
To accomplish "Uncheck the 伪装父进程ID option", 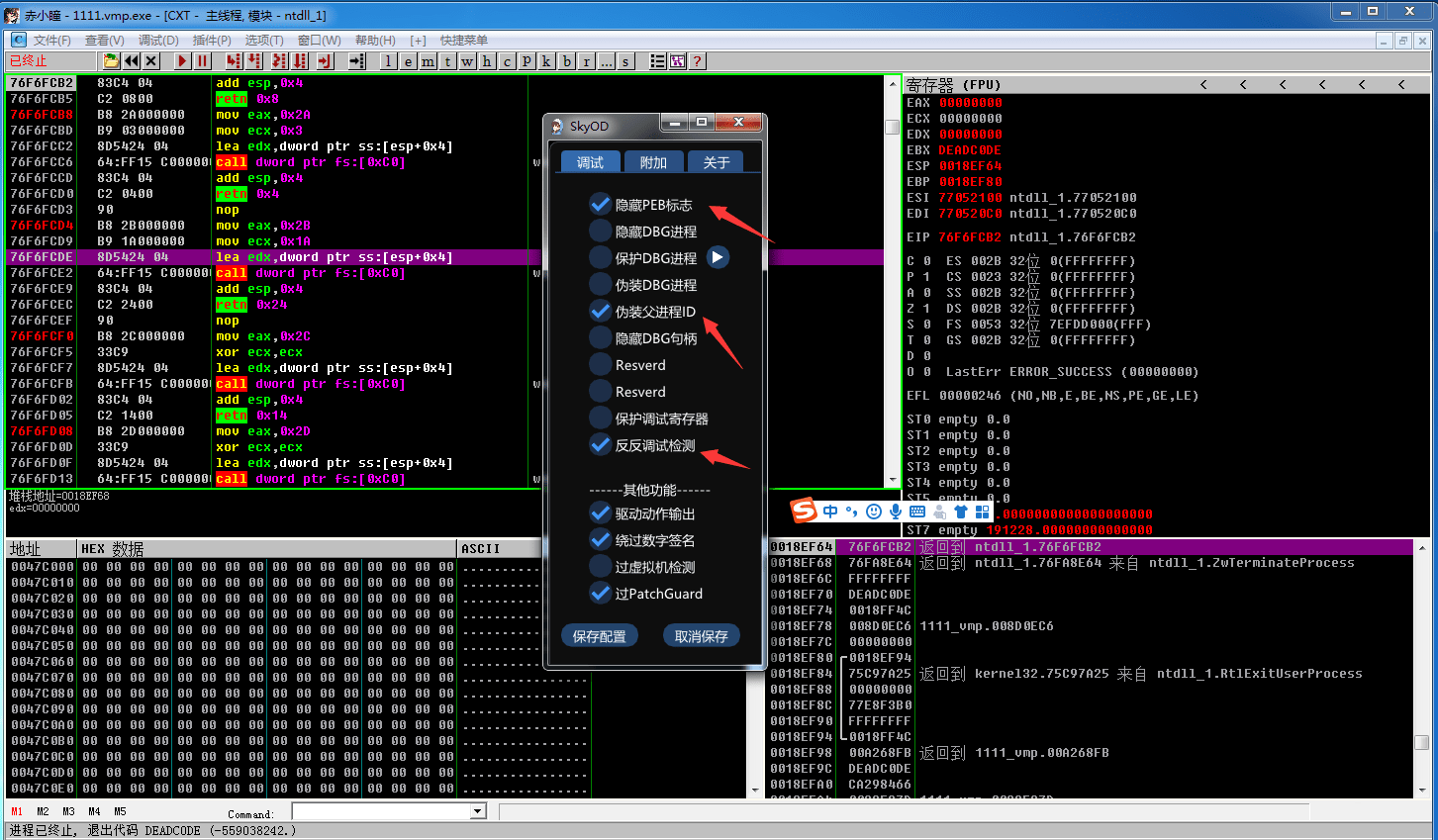I will click(x=600, y=311).
